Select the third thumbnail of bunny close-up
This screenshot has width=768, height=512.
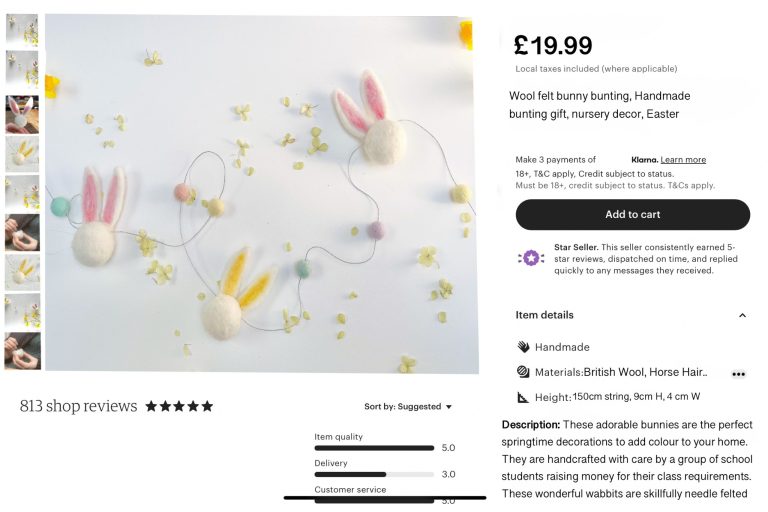tap(22, 115)
